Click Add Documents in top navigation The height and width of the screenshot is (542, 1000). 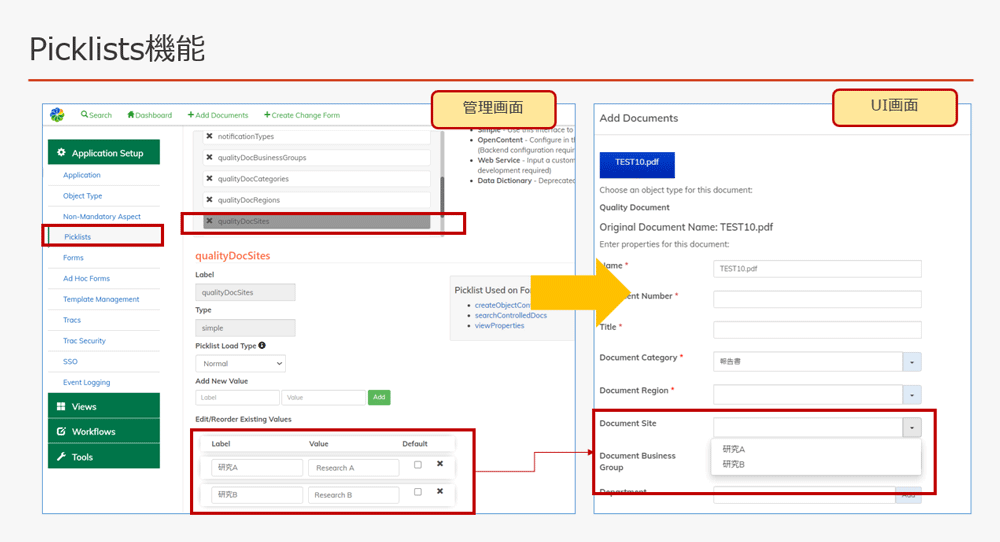[x=217, y=115]
